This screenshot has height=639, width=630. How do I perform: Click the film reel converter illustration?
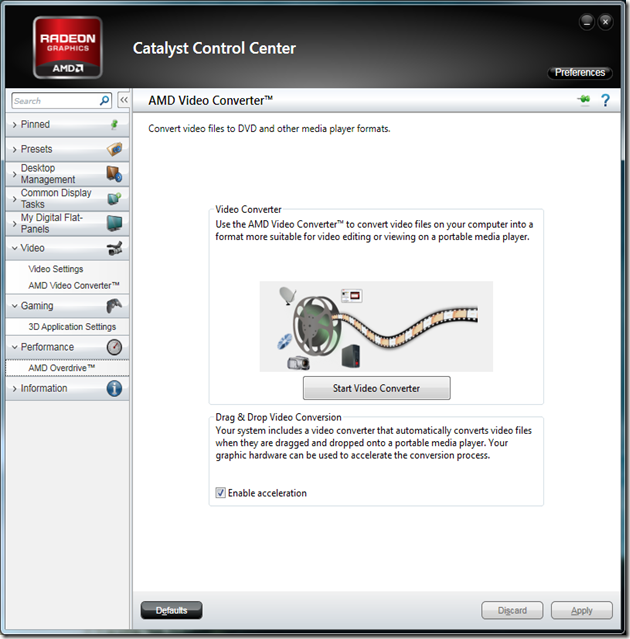[376, 326]
